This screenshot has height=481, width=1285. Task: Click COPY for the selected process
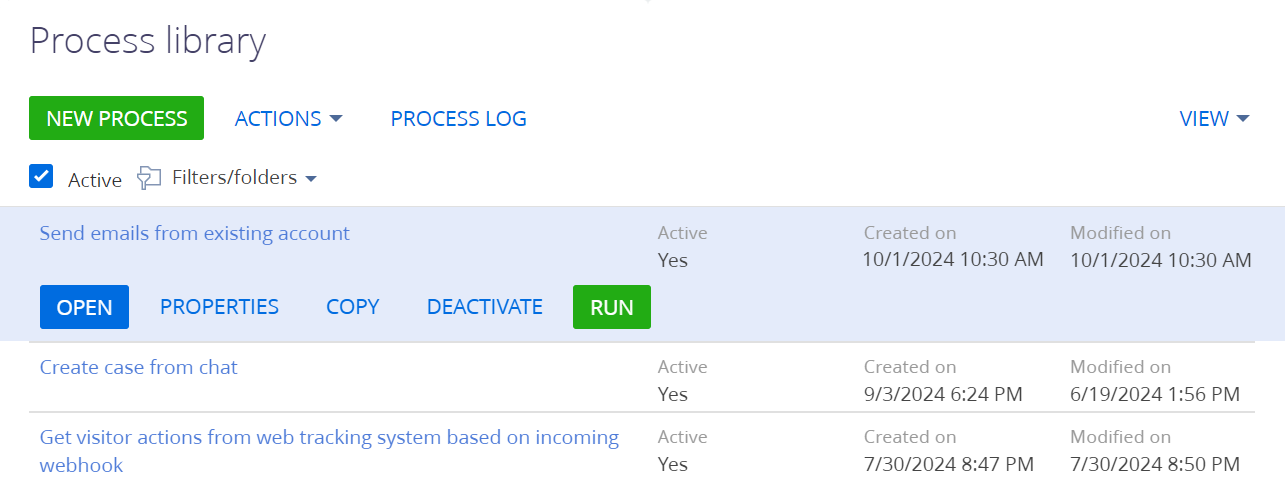coord(353,307)
